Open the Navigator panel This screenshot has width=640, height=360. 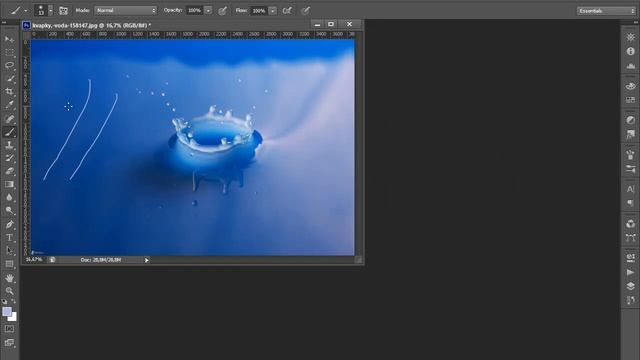click(631, 38)
